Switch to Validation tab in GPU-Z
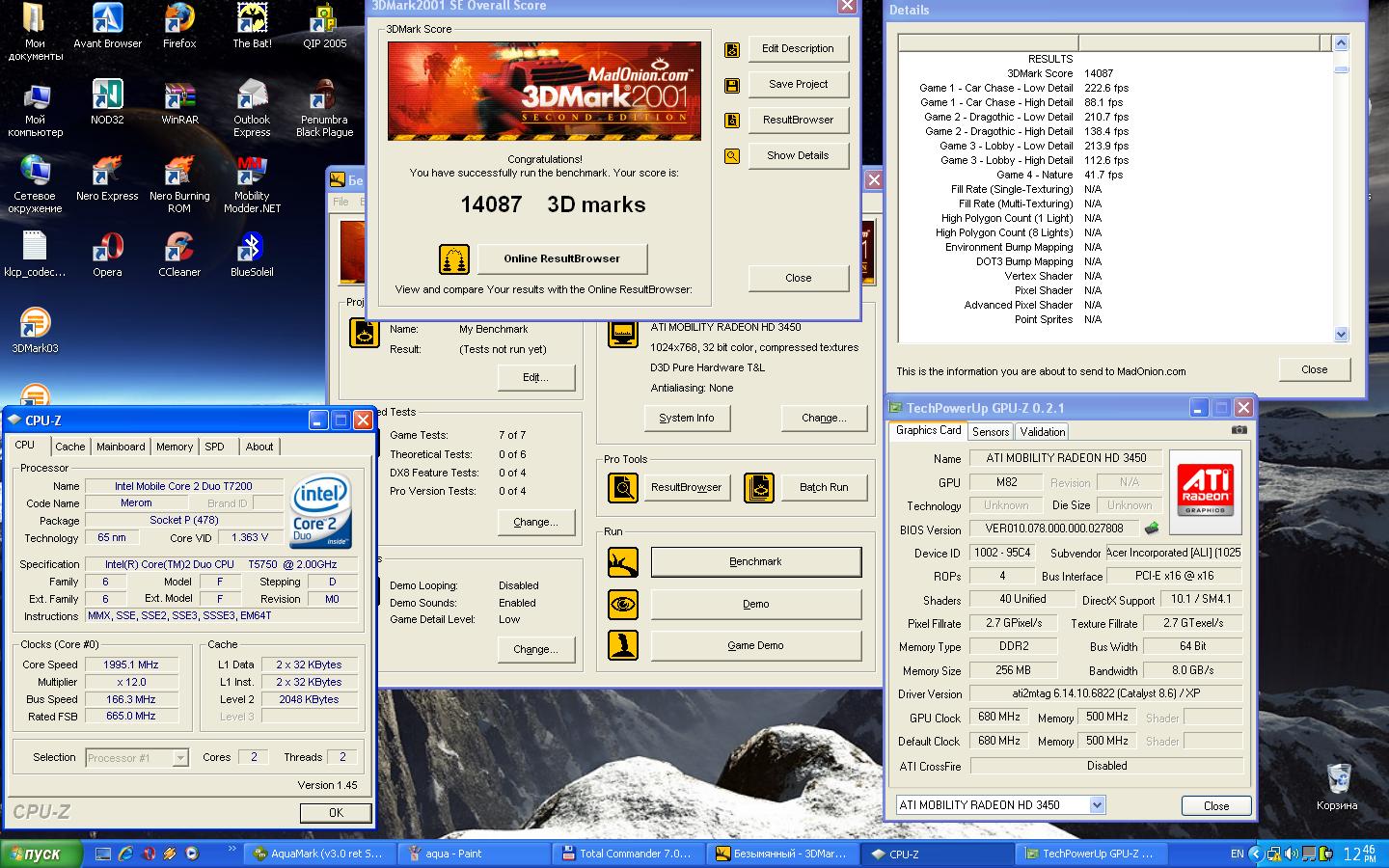Viewport: 1389px width, 868px height. 1043,432
